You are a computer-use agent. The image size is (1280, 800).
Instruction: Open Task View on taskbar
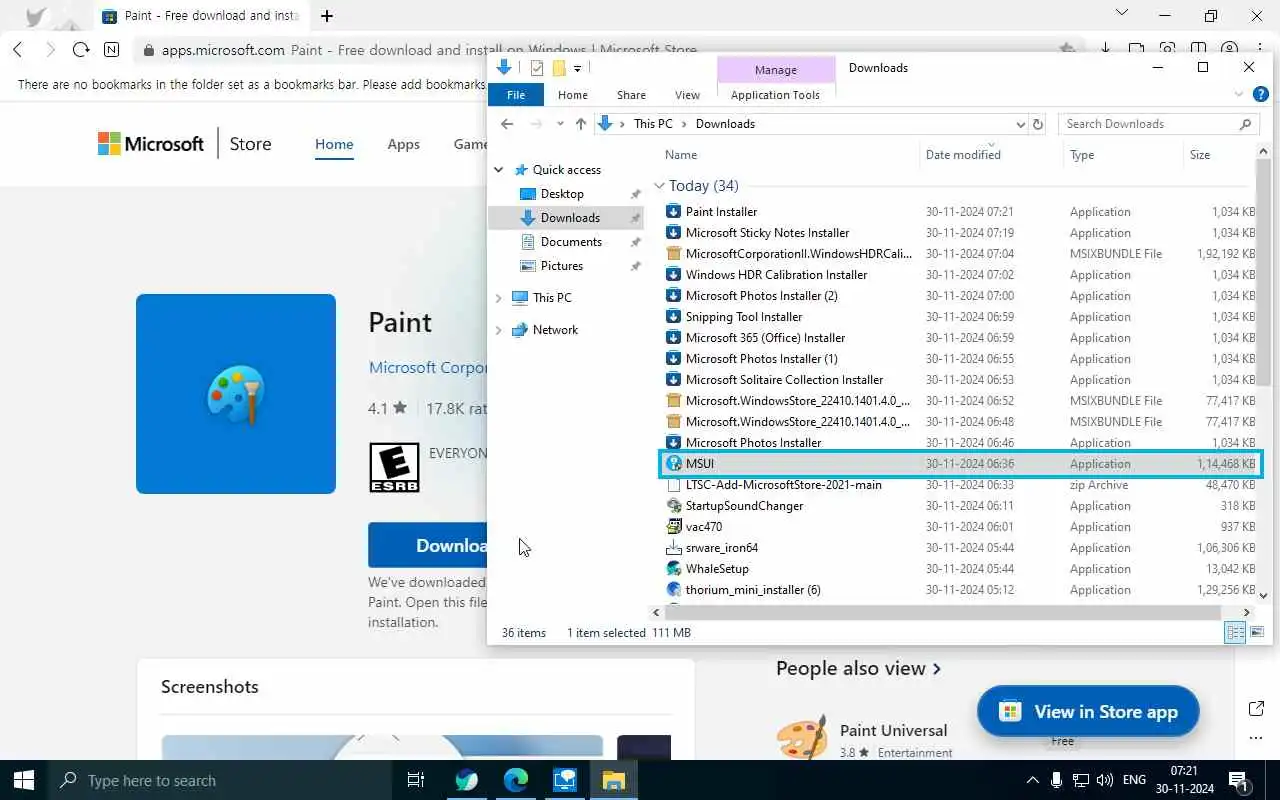pyautogui.click(x=416, y=780)
